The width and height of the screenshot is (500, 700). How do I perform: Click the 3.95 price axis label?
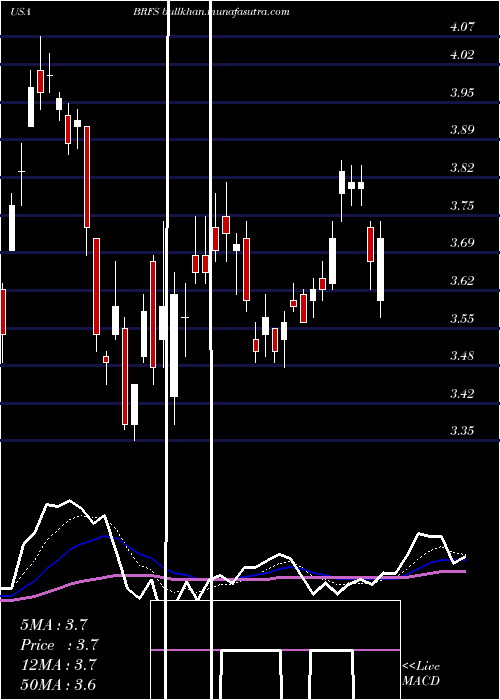pos(462,92)
